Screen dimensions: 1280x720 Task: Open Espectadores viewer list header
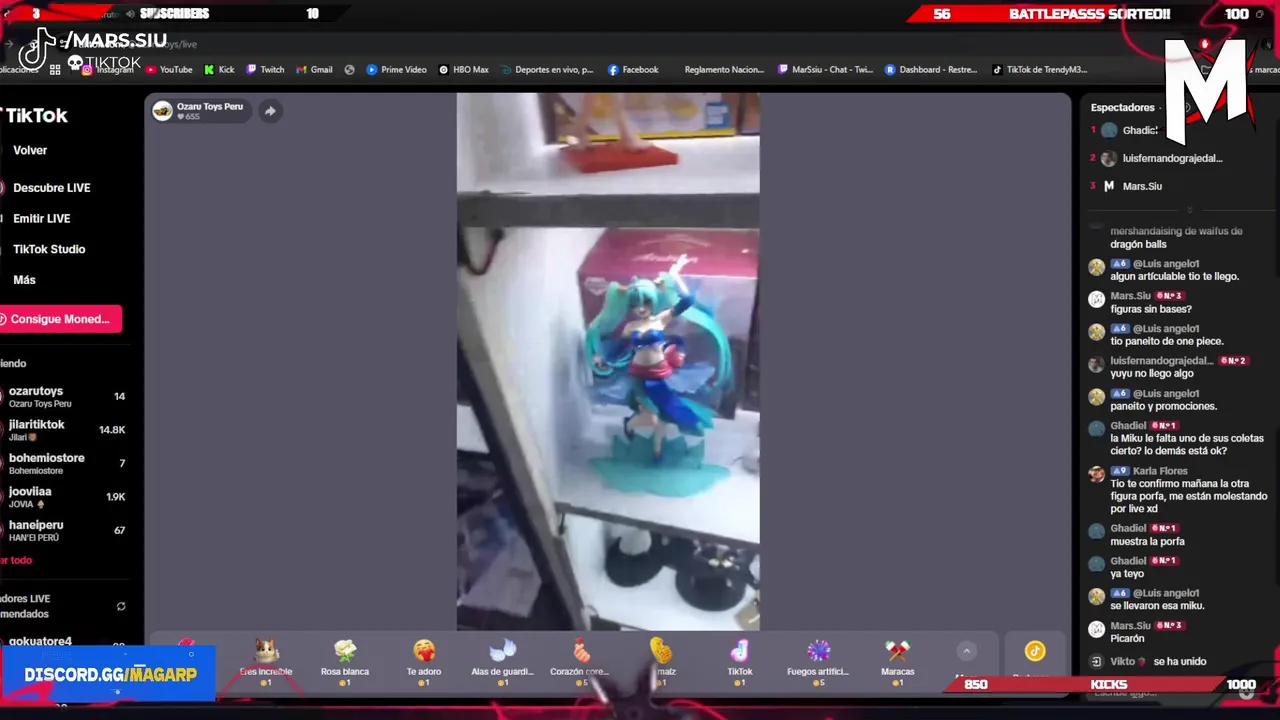1122,107
